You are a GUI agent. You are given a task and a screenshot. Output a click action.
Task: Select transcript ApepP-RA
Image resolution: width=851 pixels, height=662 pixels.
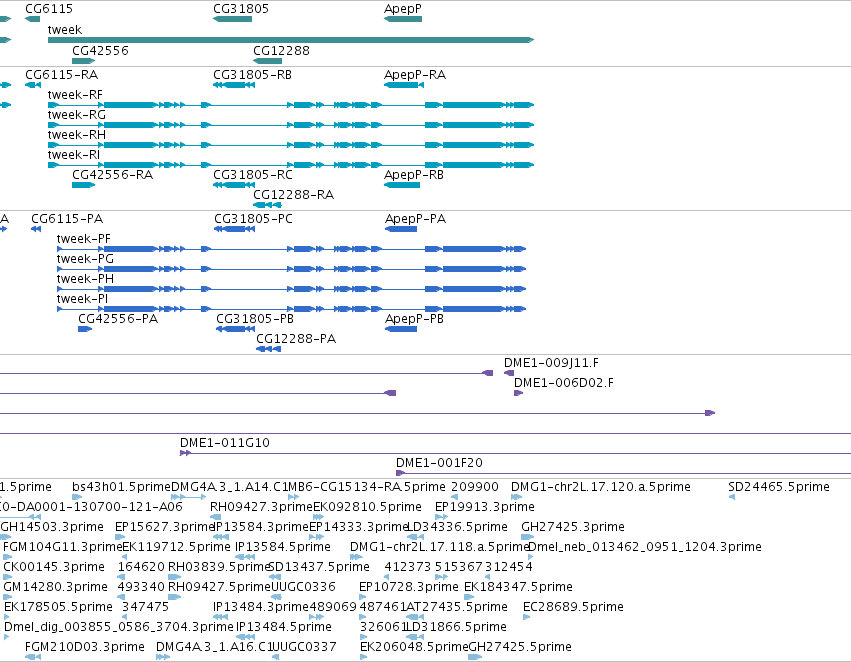click(404, 85)
